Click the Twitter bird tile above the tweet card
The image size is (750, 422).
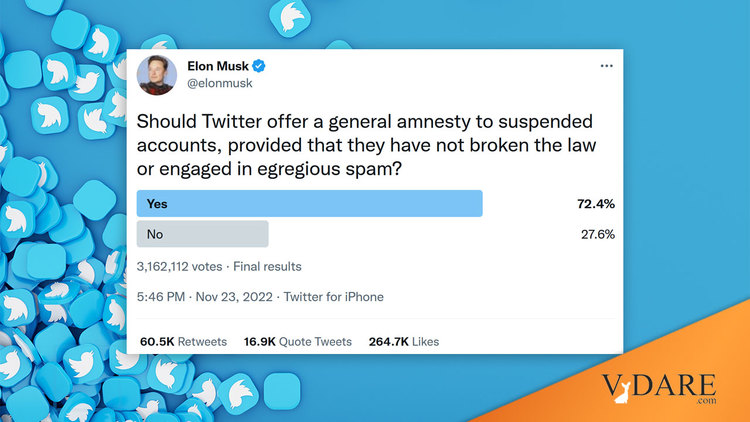coord(290,18)
